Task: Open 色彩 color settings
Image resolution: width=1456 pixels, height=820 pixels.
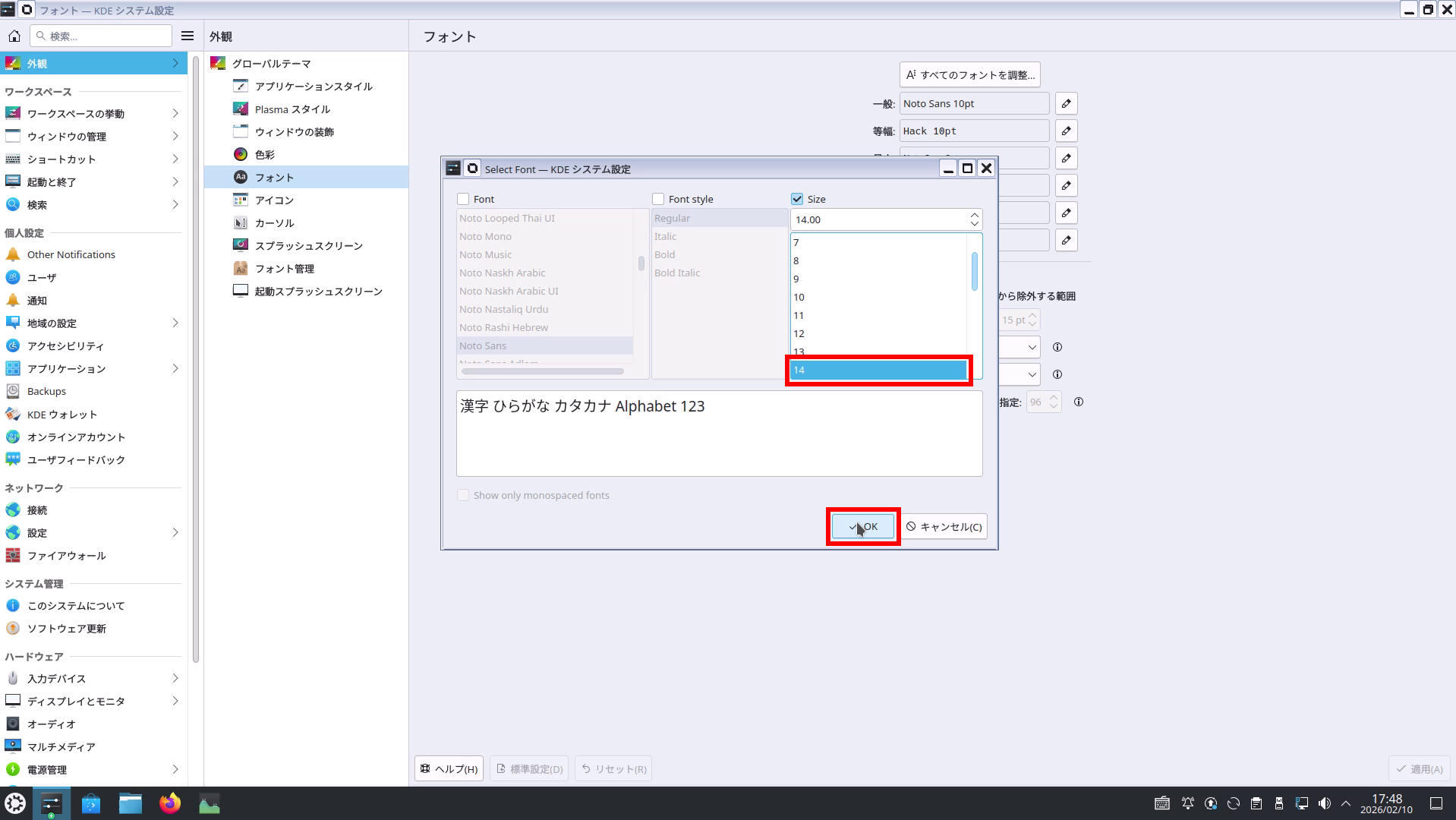Action: (x=264, y=155)
